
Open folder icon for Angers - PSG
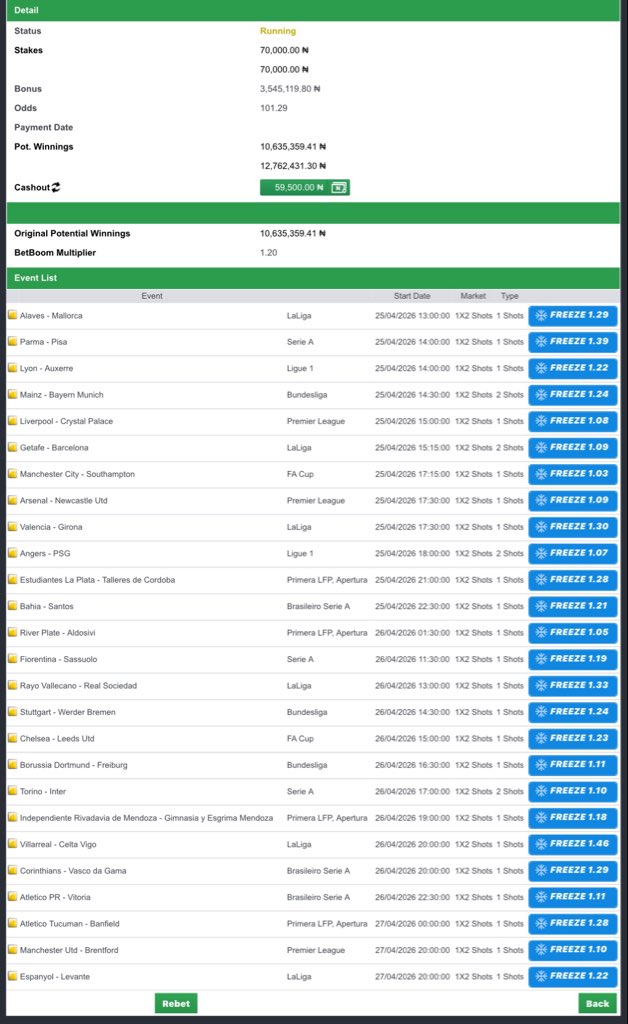(12, 552)
